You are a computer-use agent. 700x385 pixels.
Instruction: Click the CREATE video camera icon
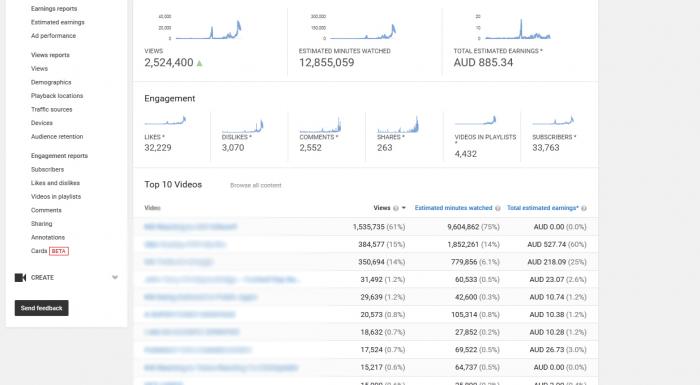coord(20,277)
